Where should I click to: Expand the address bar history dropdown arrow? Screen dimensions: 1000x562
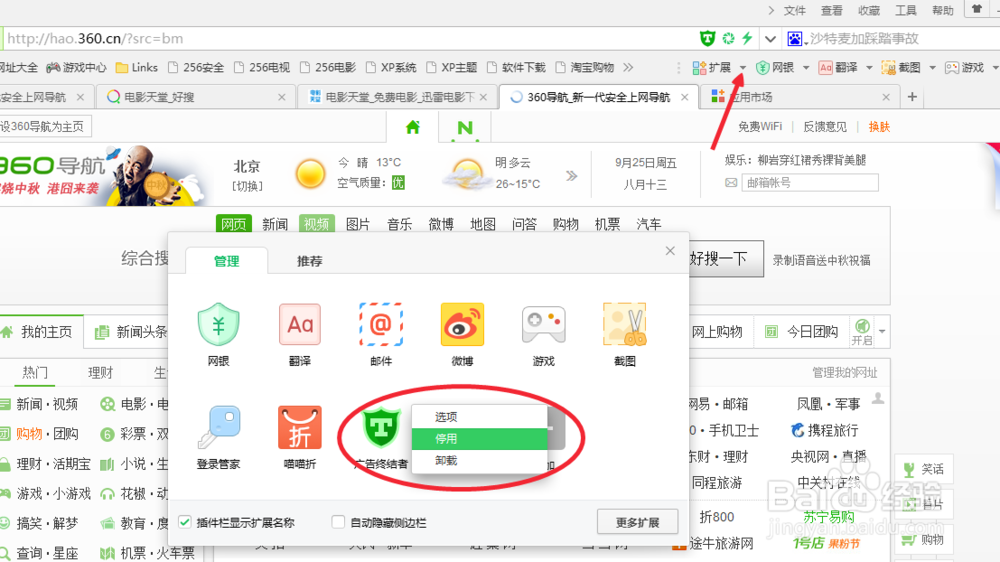[x=770, y=39]
